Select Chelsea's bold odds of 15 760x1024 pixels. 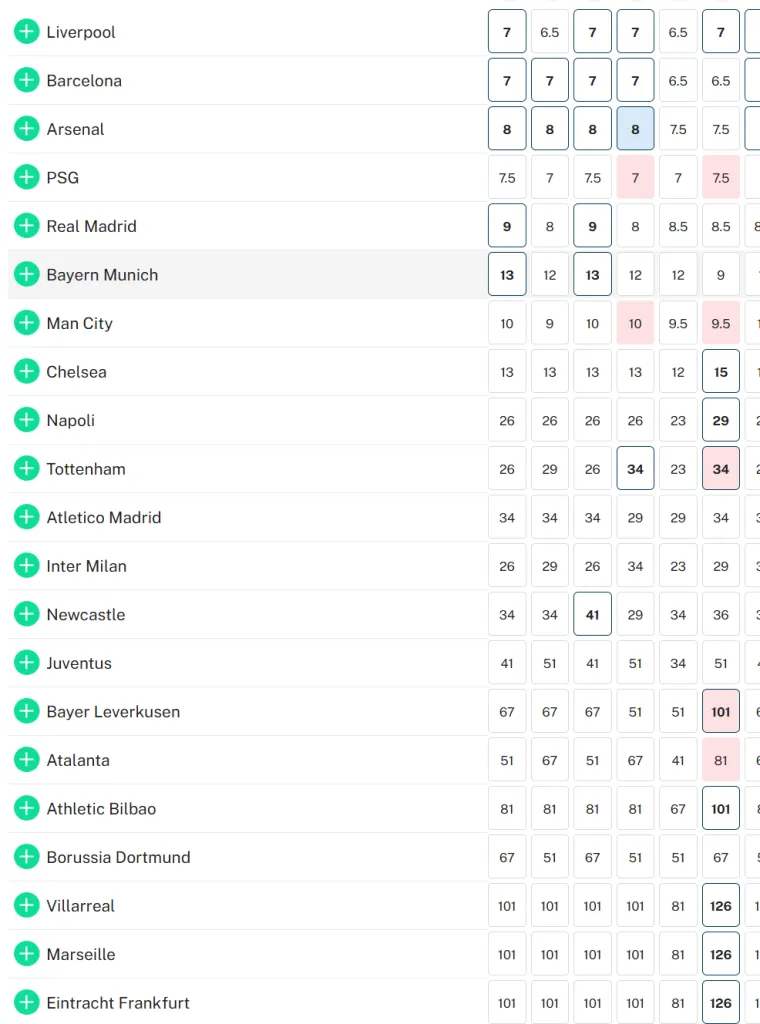click(x=721, y=372)
